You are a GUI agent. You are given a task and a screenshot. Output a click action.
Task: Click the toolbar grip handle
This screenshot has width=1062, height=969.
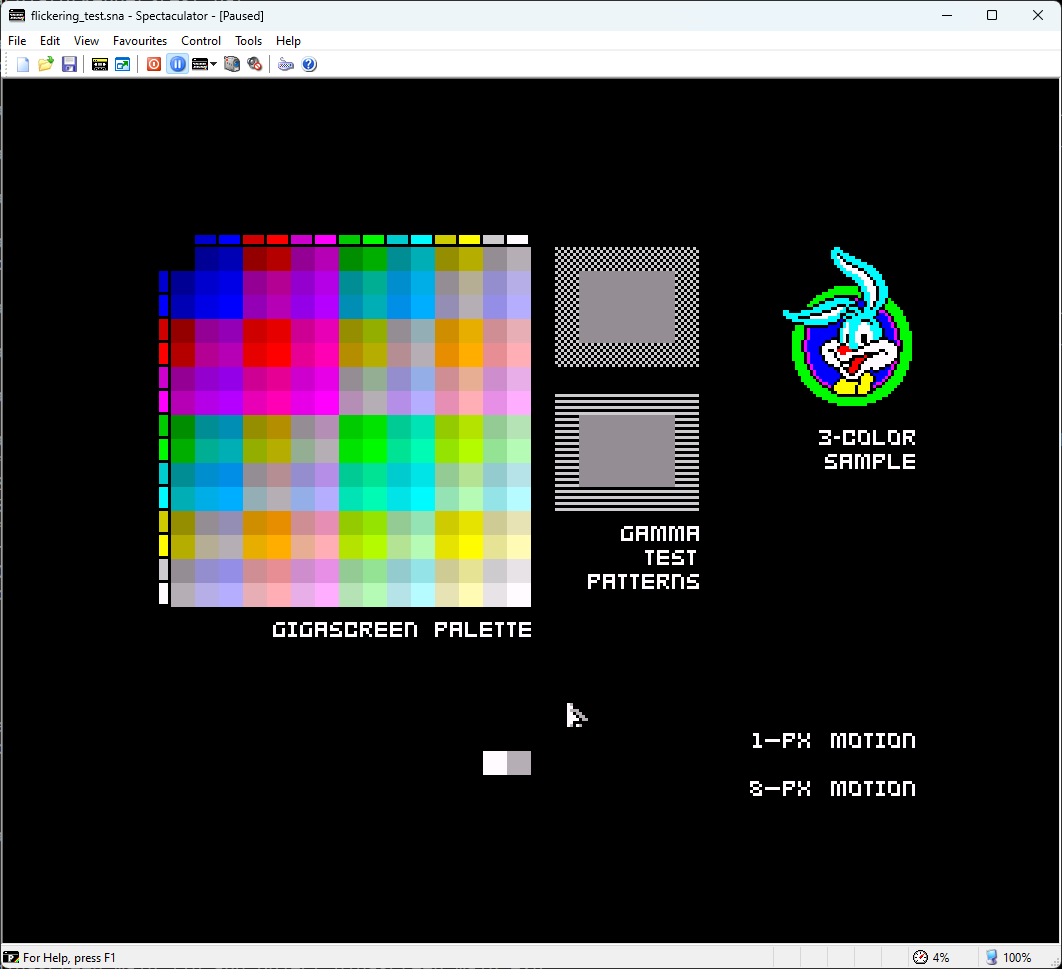[8, 64]
